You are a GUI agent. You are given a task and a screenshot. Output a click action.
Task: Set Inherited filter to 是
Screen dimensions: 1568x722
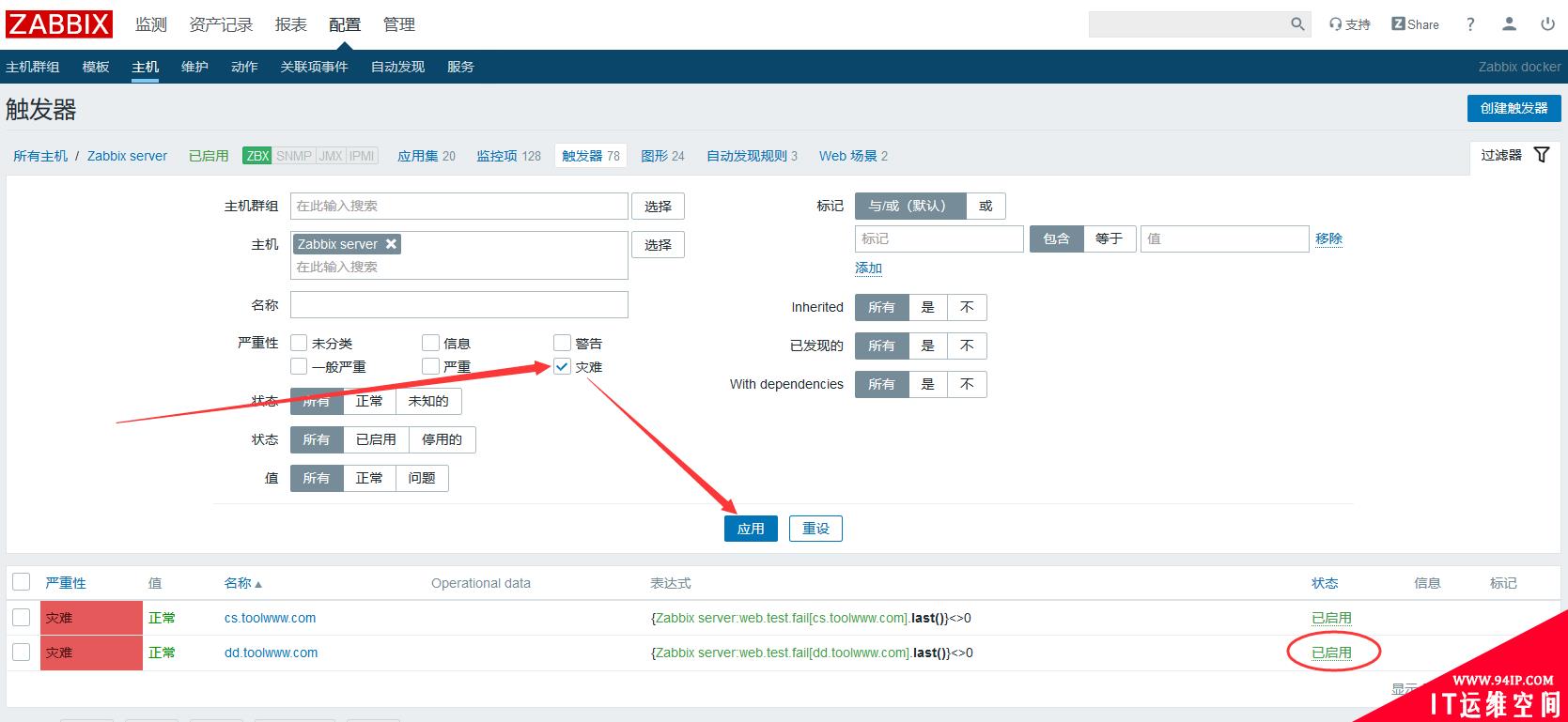tap(927, 307)
